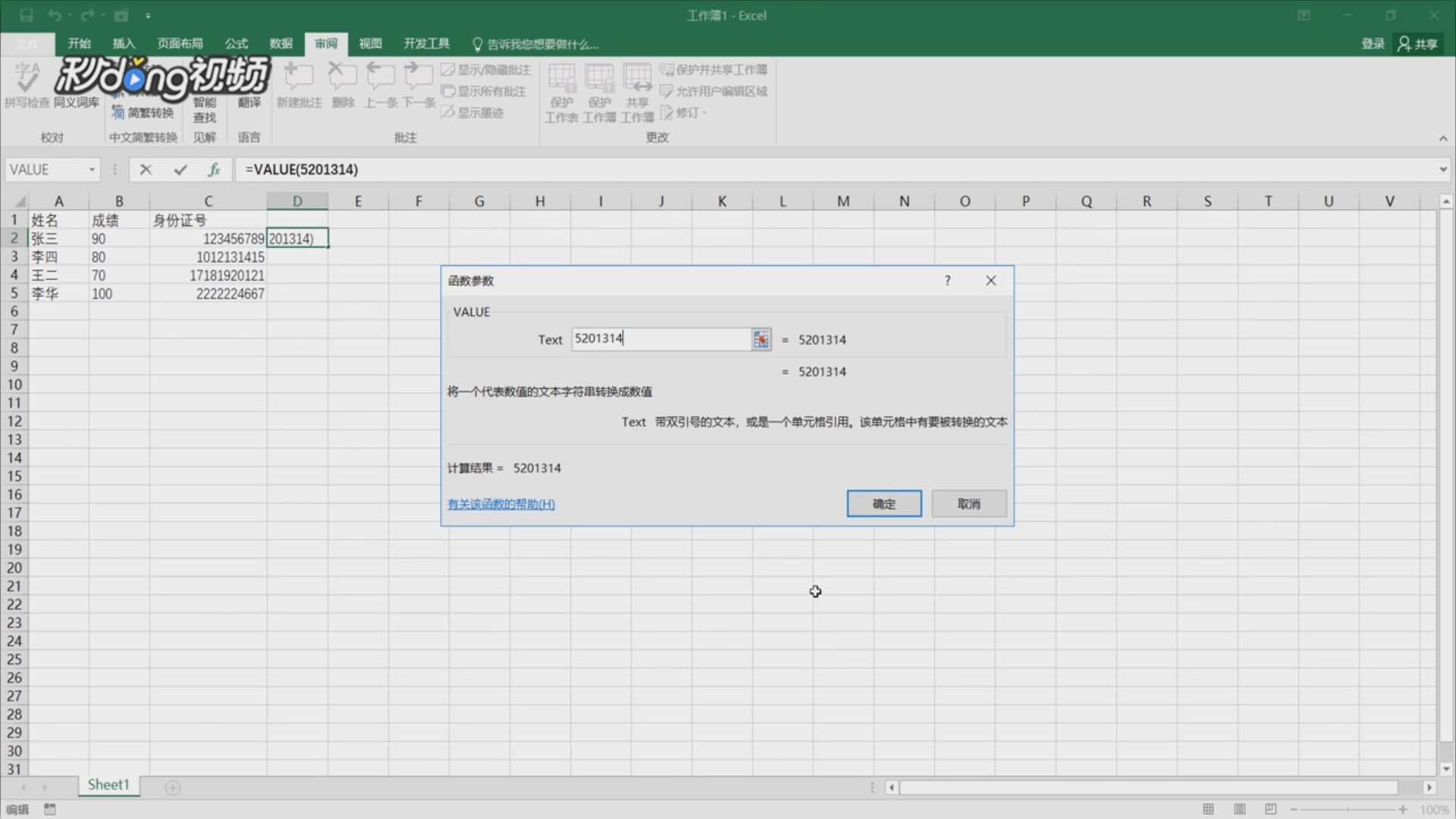Click the dialog help question mark

[947, 281]
